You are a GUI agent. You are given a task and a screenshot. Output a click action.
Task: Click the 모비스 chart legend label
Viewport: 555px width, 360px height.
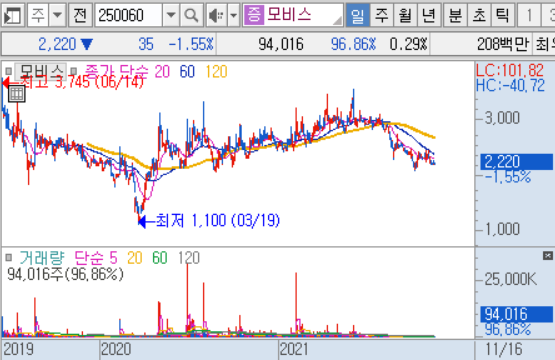(41, 72)
